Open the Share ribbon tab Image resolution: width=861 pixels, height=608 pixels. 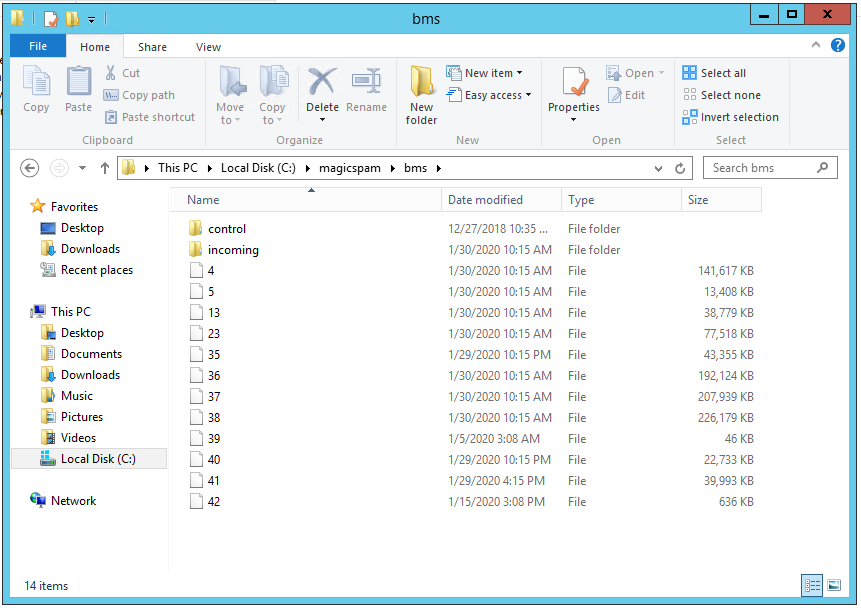click(152, 47)
